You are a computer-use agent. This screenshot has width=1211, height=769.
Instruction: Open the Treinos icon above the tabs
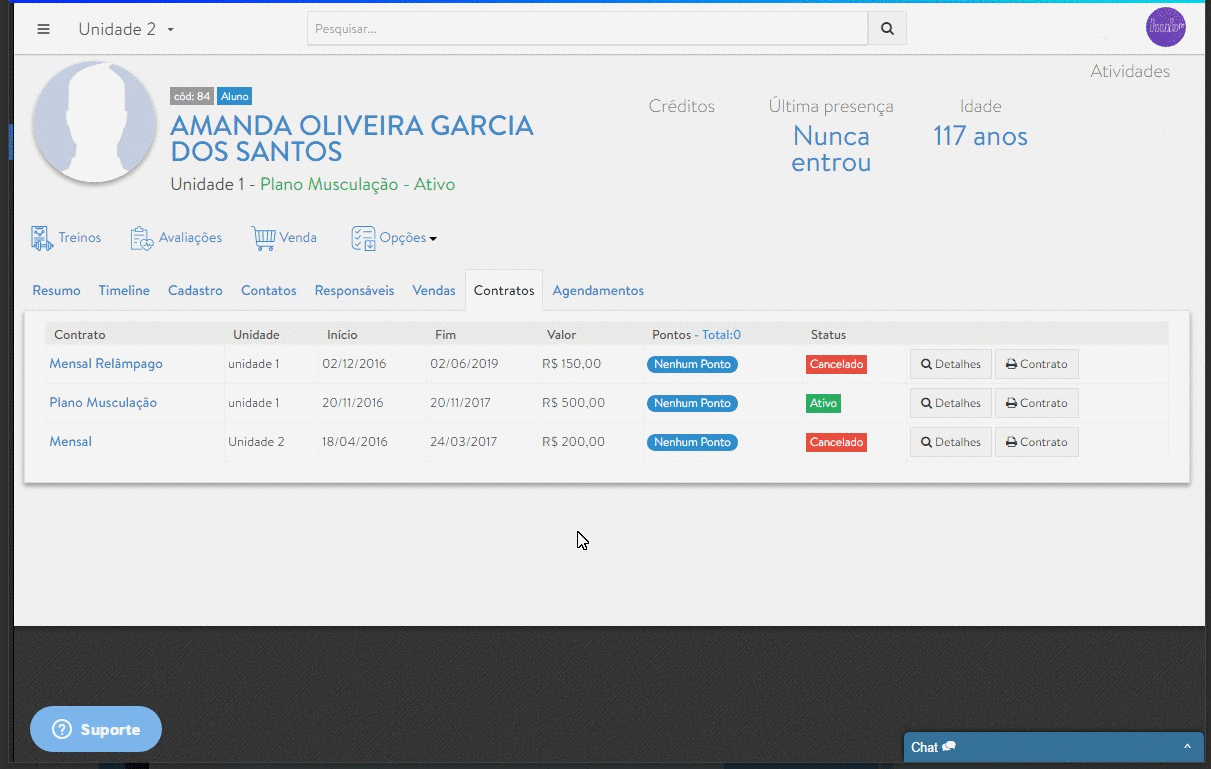(42, 236)
